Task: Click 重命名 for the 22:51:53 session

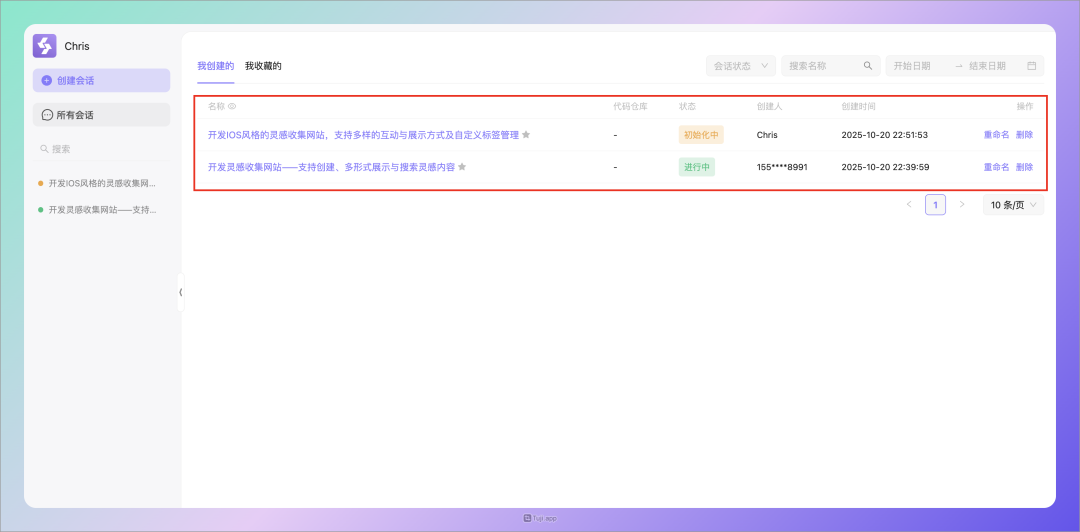Action: (996, 135)
